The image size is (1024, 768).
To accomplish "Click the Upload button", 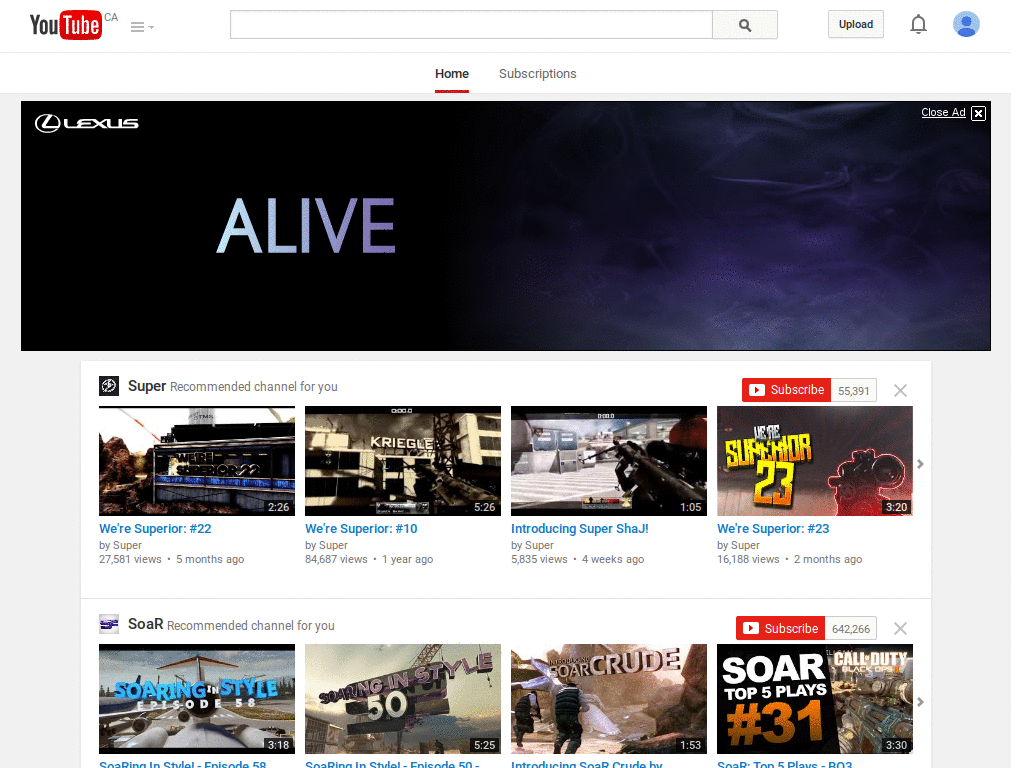I will pyautogui.click(x=856, y=24).
